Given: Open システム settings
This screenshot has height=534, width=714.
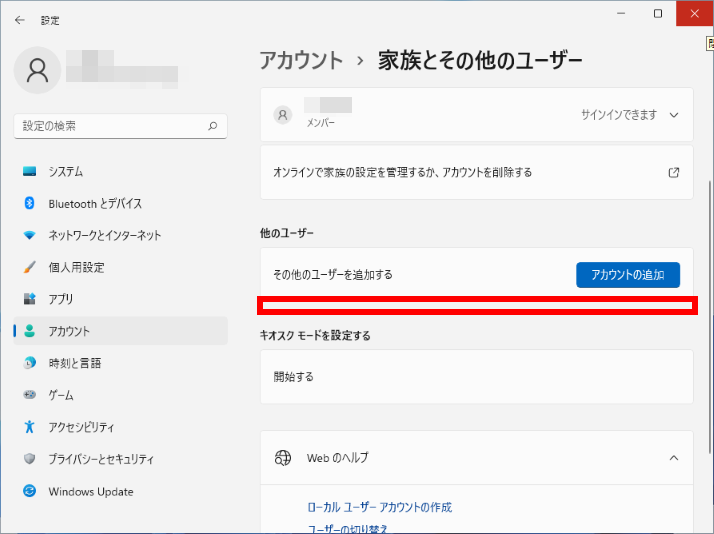Looking at the screenshot, I should click(x=121, y=171).
